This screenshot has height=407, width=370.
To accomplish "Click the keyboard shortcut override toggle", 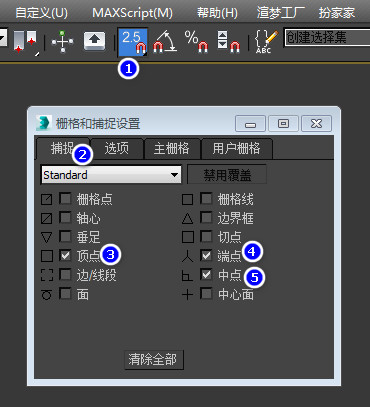I will (x=94, y=41).
